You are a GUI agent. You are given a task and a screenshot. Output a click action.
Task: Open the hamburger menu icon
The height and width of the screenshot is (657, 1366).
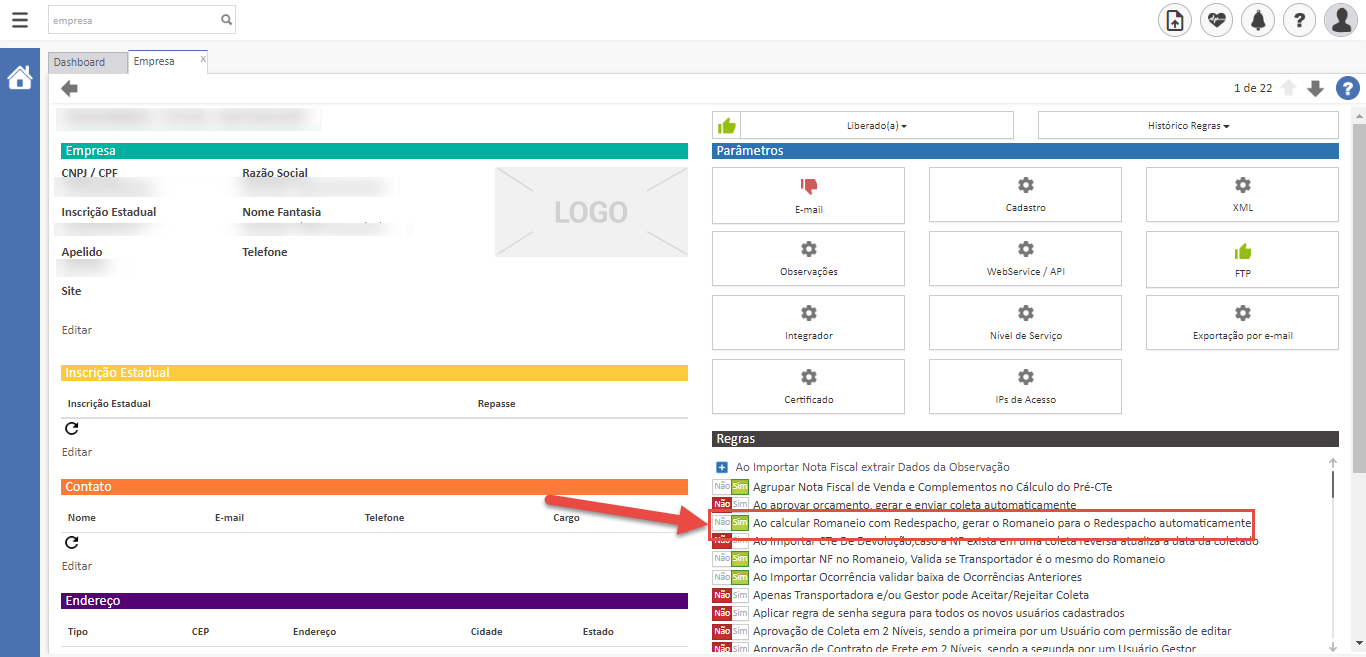click(x=20, y=19)
